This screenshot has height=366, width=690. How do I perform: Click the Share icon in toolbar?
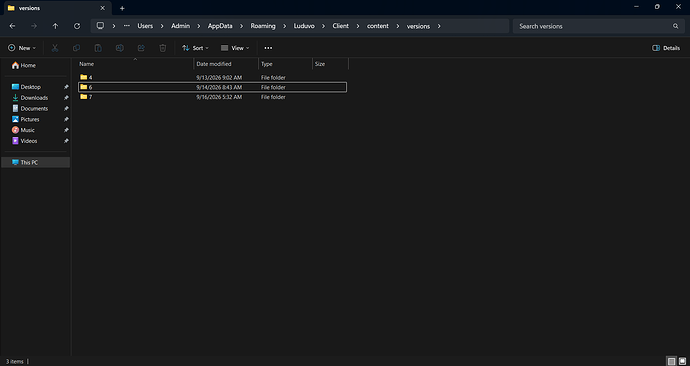tap(141, 48)
